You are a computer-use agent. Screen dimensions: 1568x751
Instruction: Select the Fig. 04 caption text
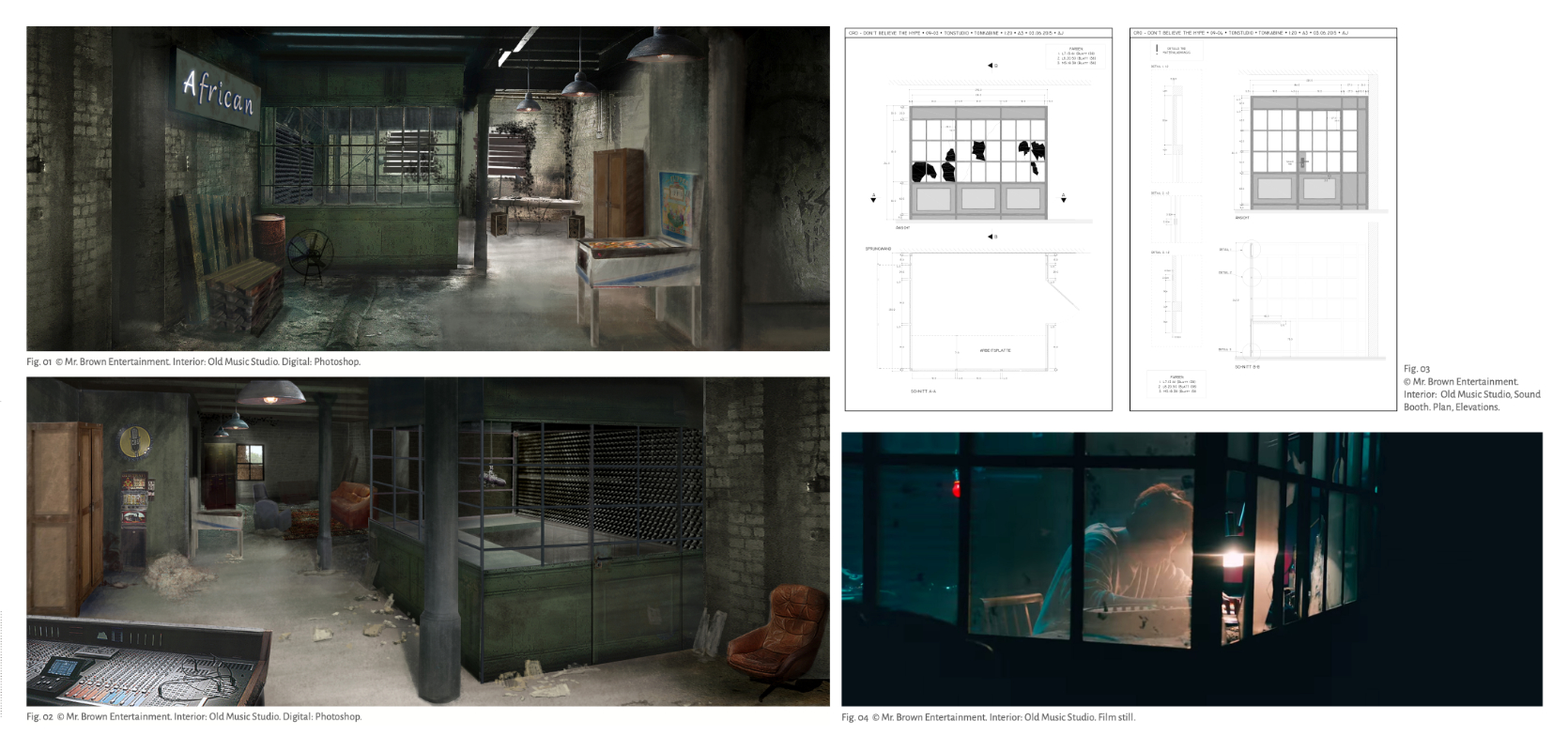[988, 717]
